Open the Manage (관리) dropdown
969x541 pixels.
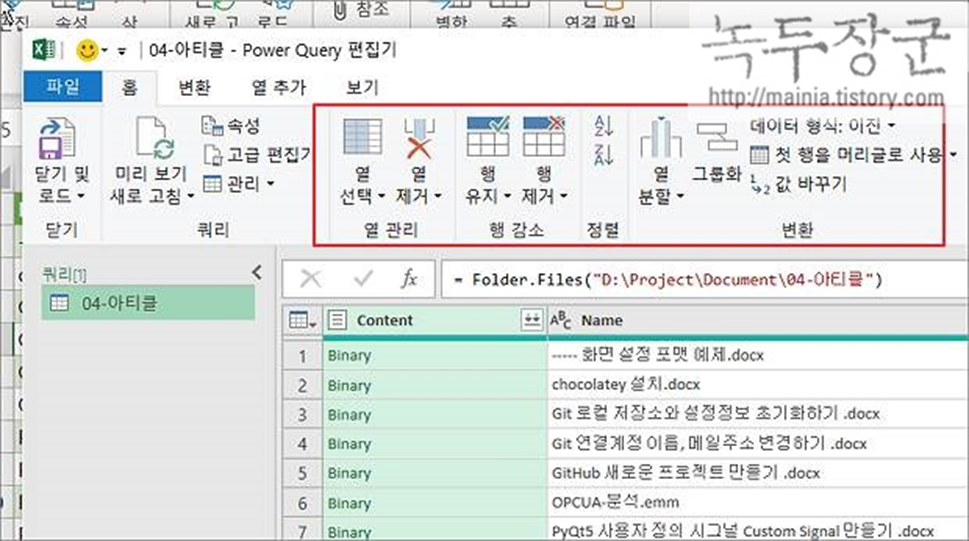point(238,184)
